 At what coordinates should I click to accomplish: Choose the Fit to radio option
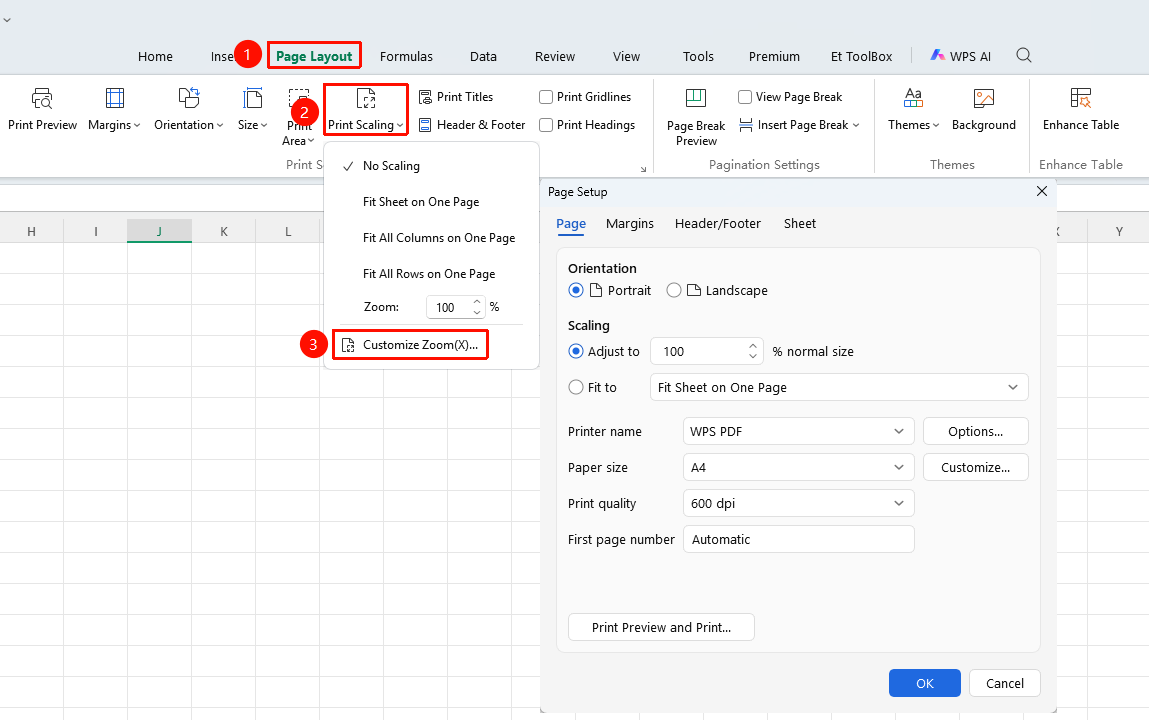[576, 387]
